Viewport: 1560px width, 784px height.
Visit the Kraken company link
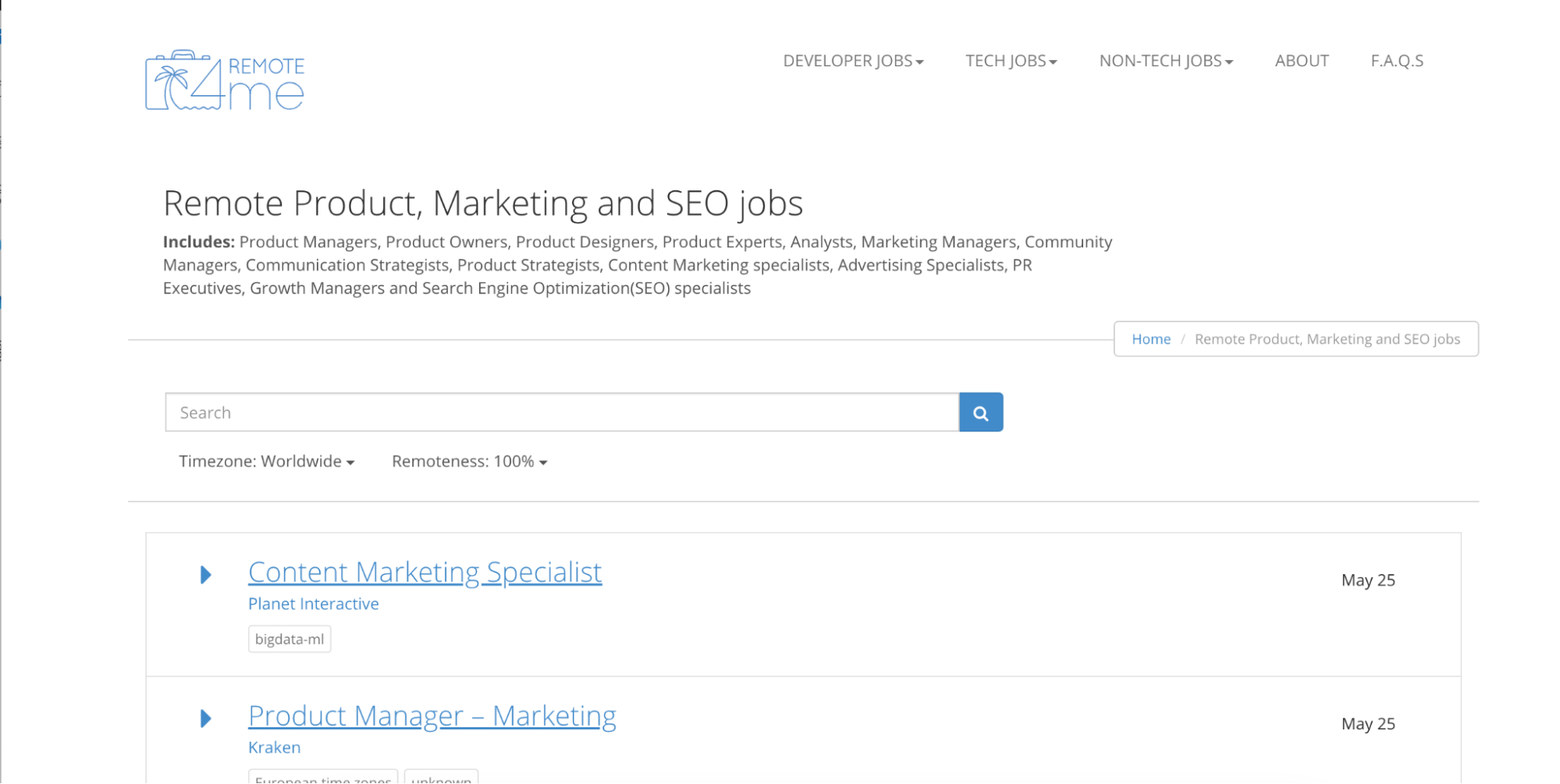[x=275, y=747]
